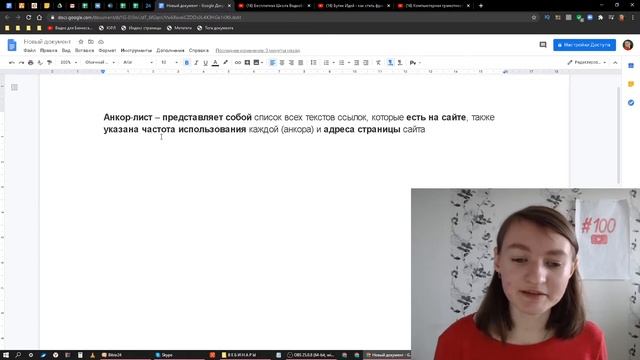This screenshot has height=360, width=640.
Task: Select the paint format tool
Action: tap(49, 62)
